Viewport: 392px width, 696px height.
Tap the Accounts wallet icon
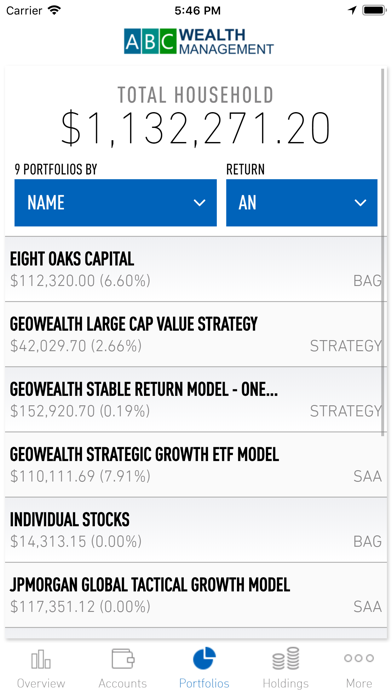(123, 659)
